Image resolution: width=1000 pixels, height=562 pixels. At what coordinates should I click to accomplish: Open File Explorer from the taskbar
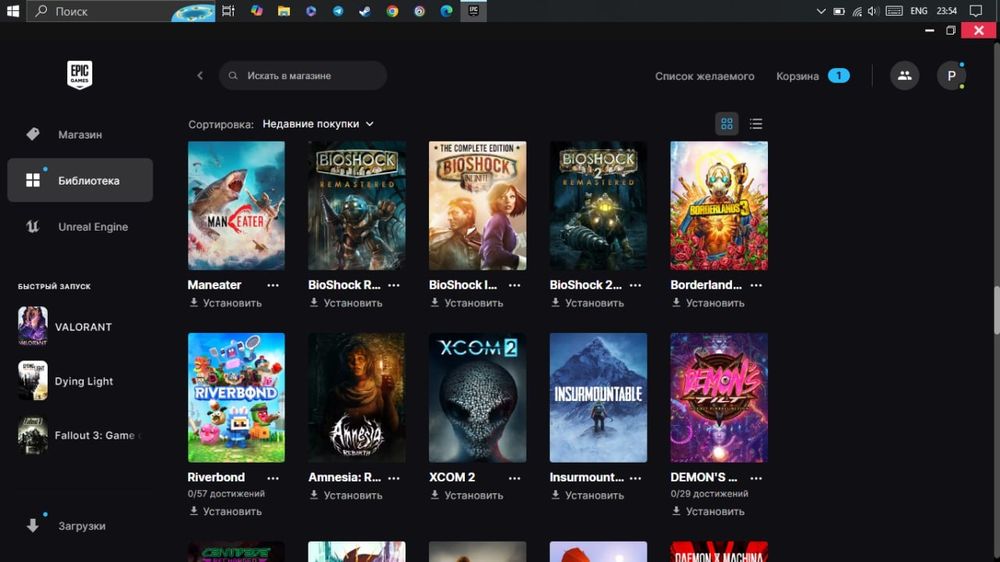click(284, 11)
